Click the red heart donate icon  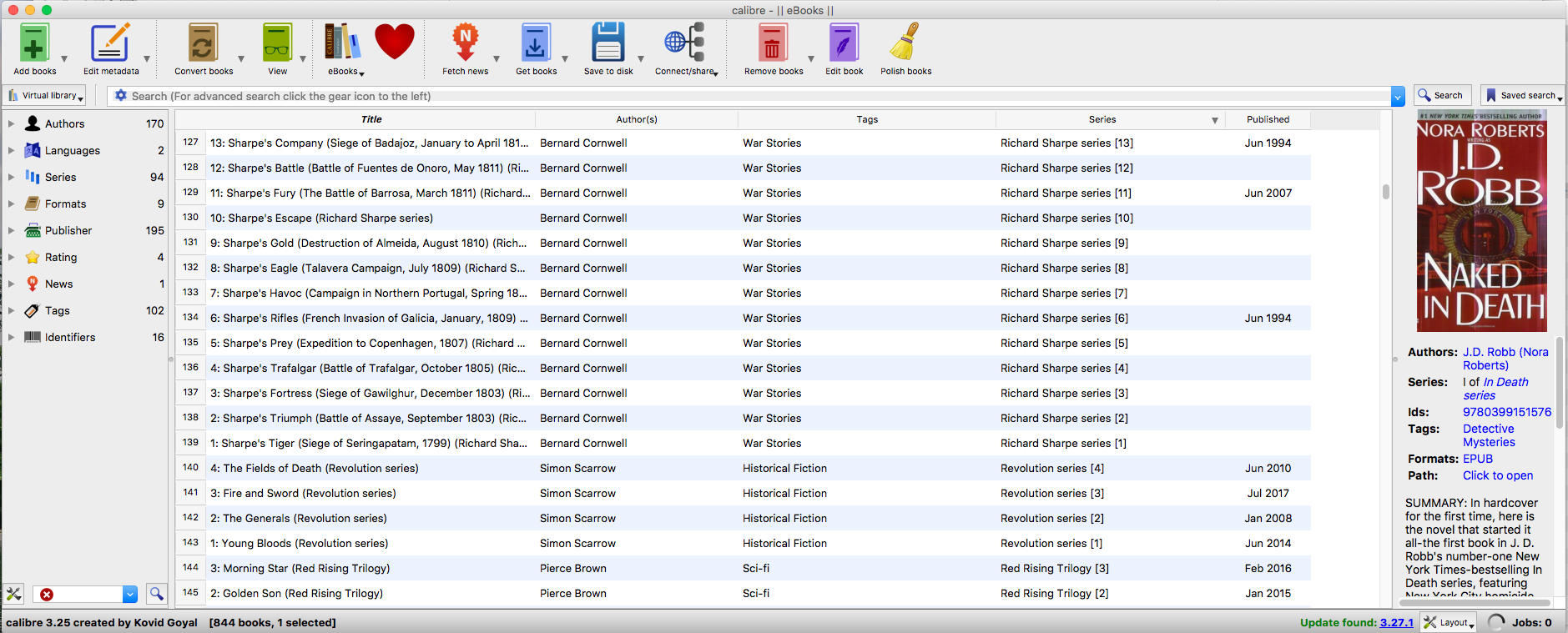pyautogui.click(x=394, y=42)
